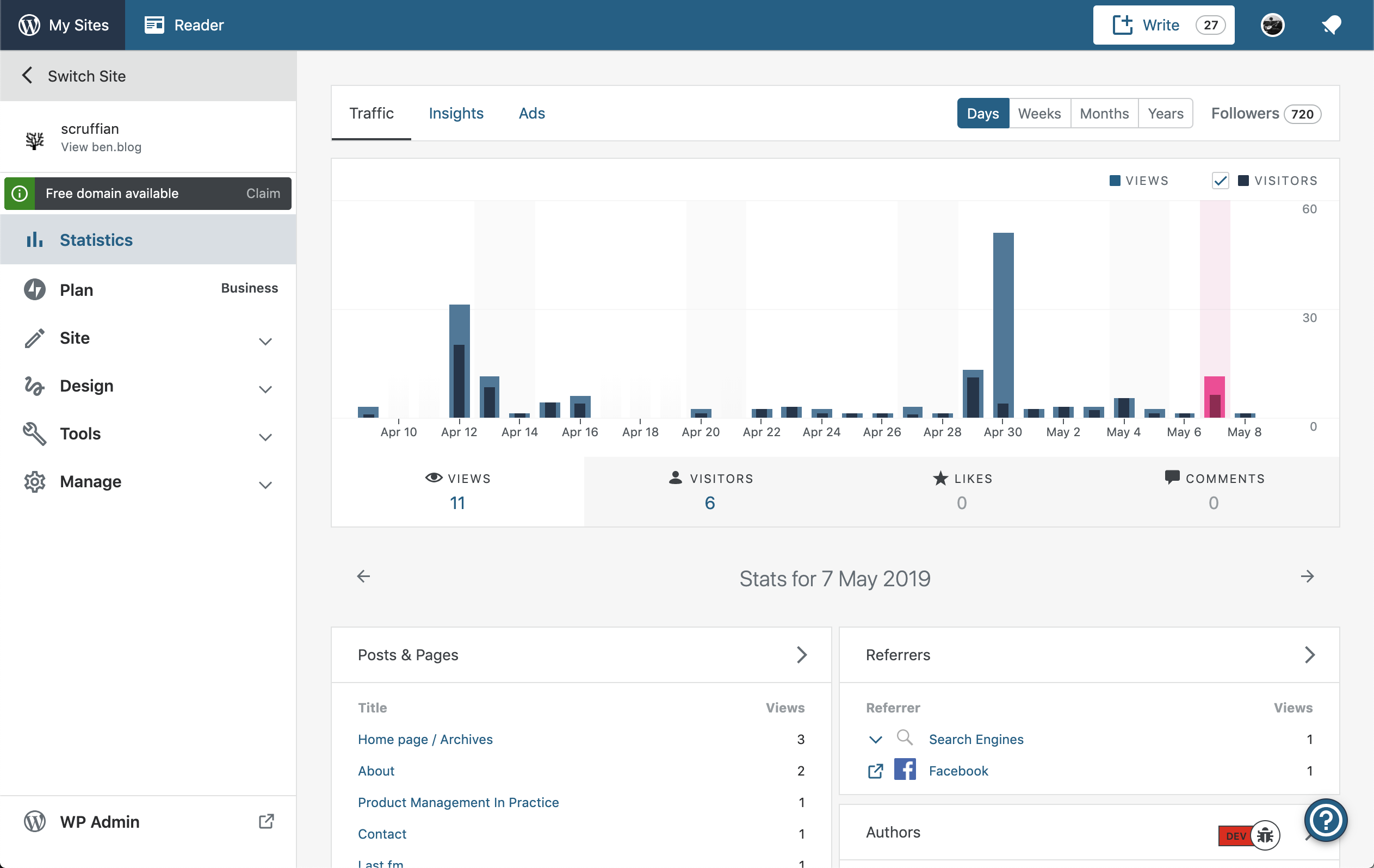The image size is (1374, 868).
Task: Expand the Design menu chevron
Action: [x=265, y=389]
